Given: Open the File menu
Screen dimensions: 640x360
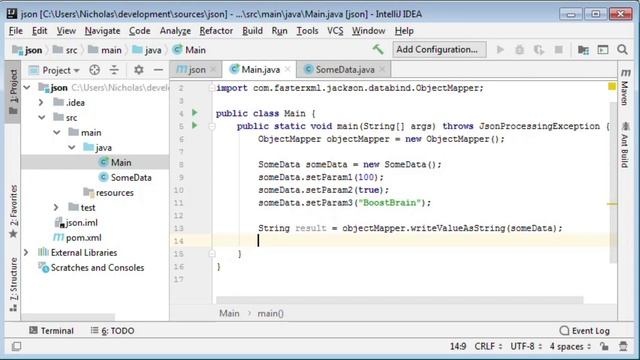Looking at the screenshot, I should [x=16, y=31].
